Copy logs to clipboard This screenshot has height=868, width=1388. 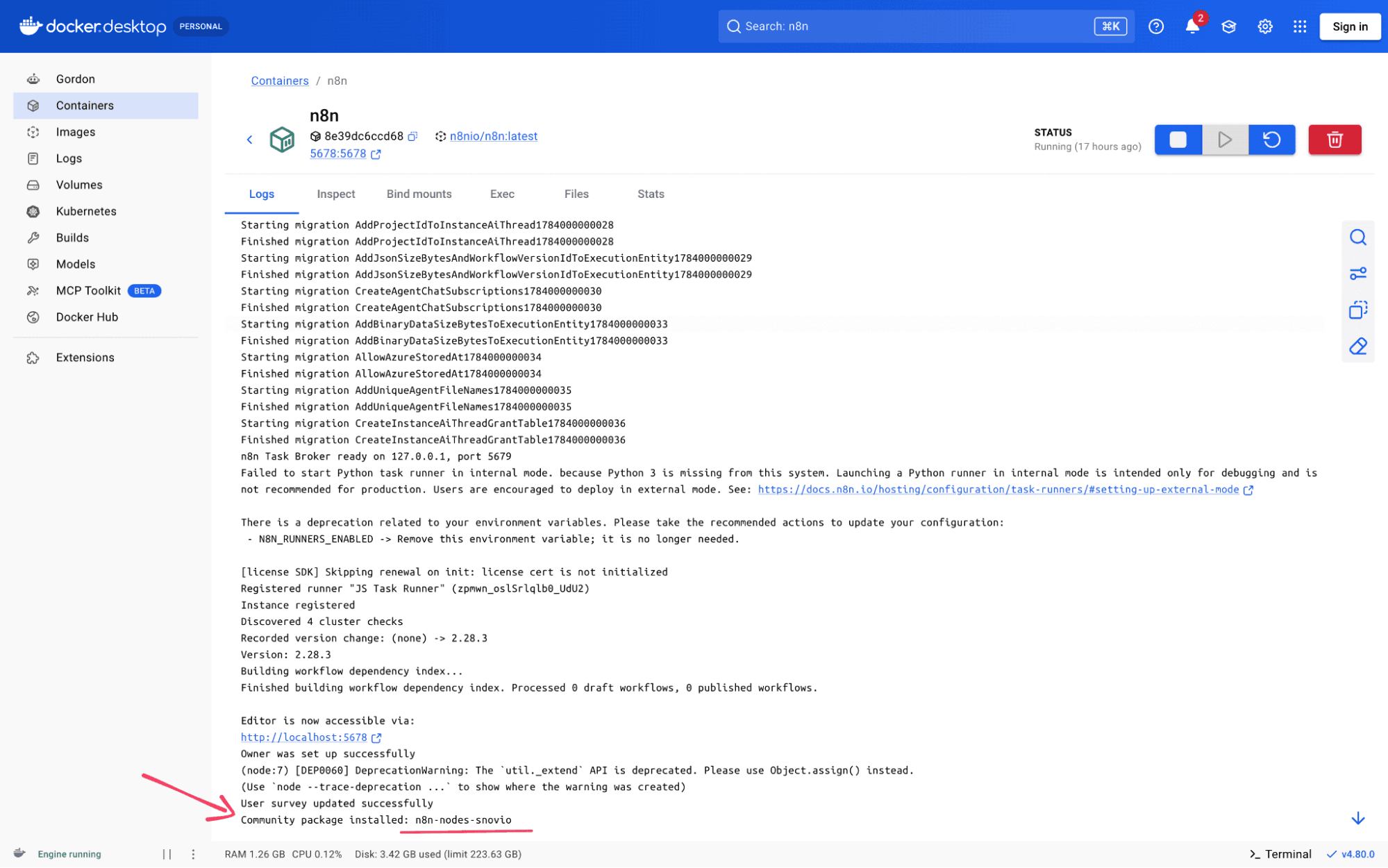click(1358, 310)
